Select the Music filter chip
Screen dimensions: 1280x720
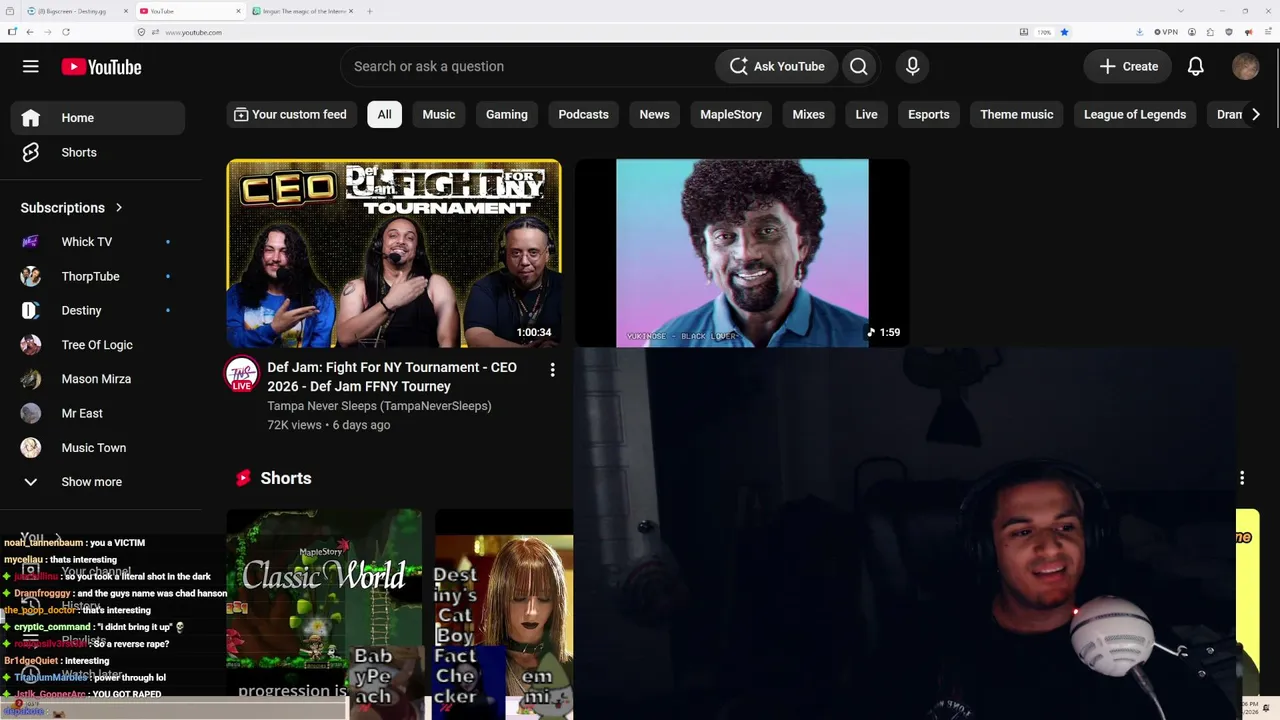439,114
